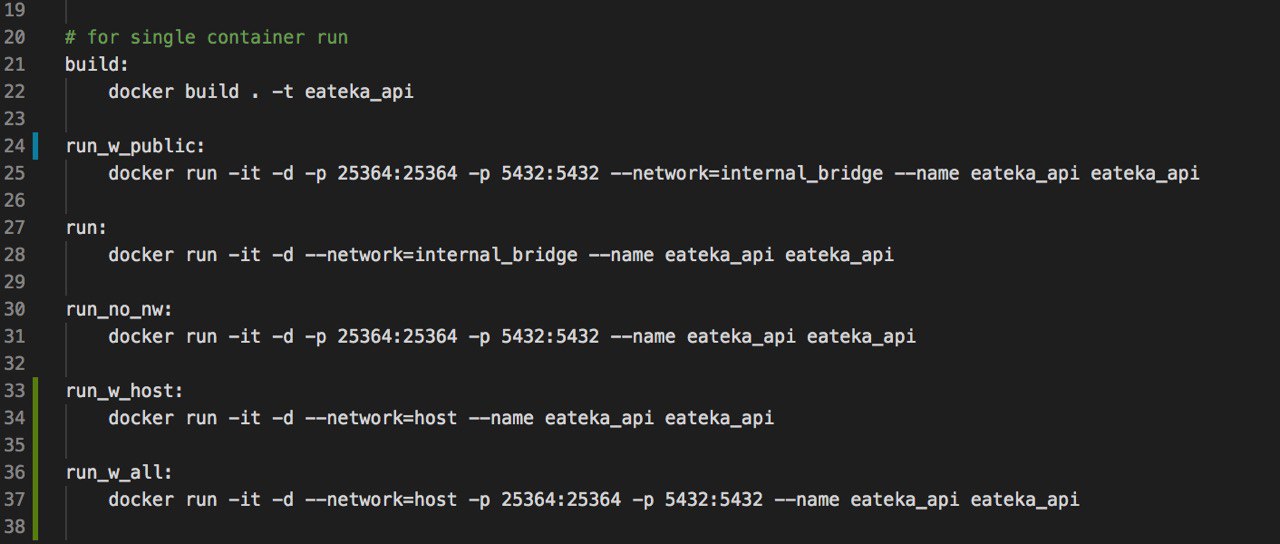
Task: Click the run_w_all: target label
Action: coord(119,473)
